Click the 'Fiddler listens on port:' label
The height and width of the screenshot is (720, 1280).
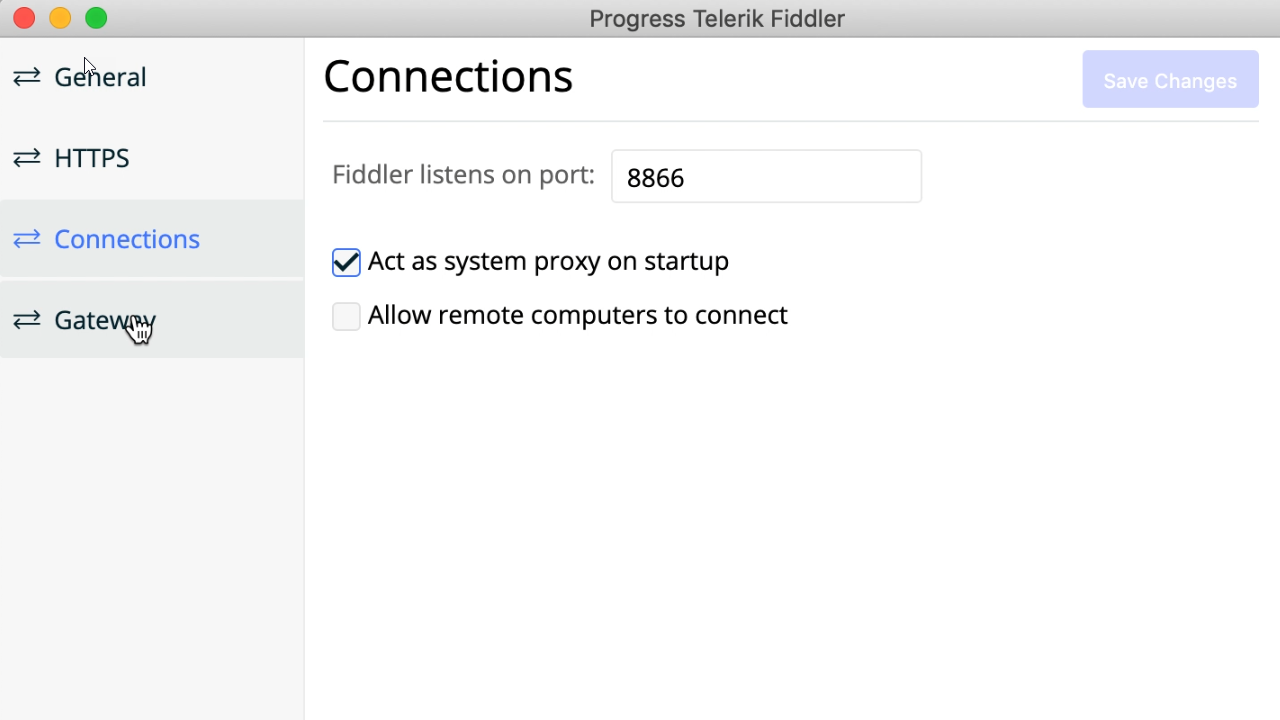pyautogui.click(x=463, y=175)
